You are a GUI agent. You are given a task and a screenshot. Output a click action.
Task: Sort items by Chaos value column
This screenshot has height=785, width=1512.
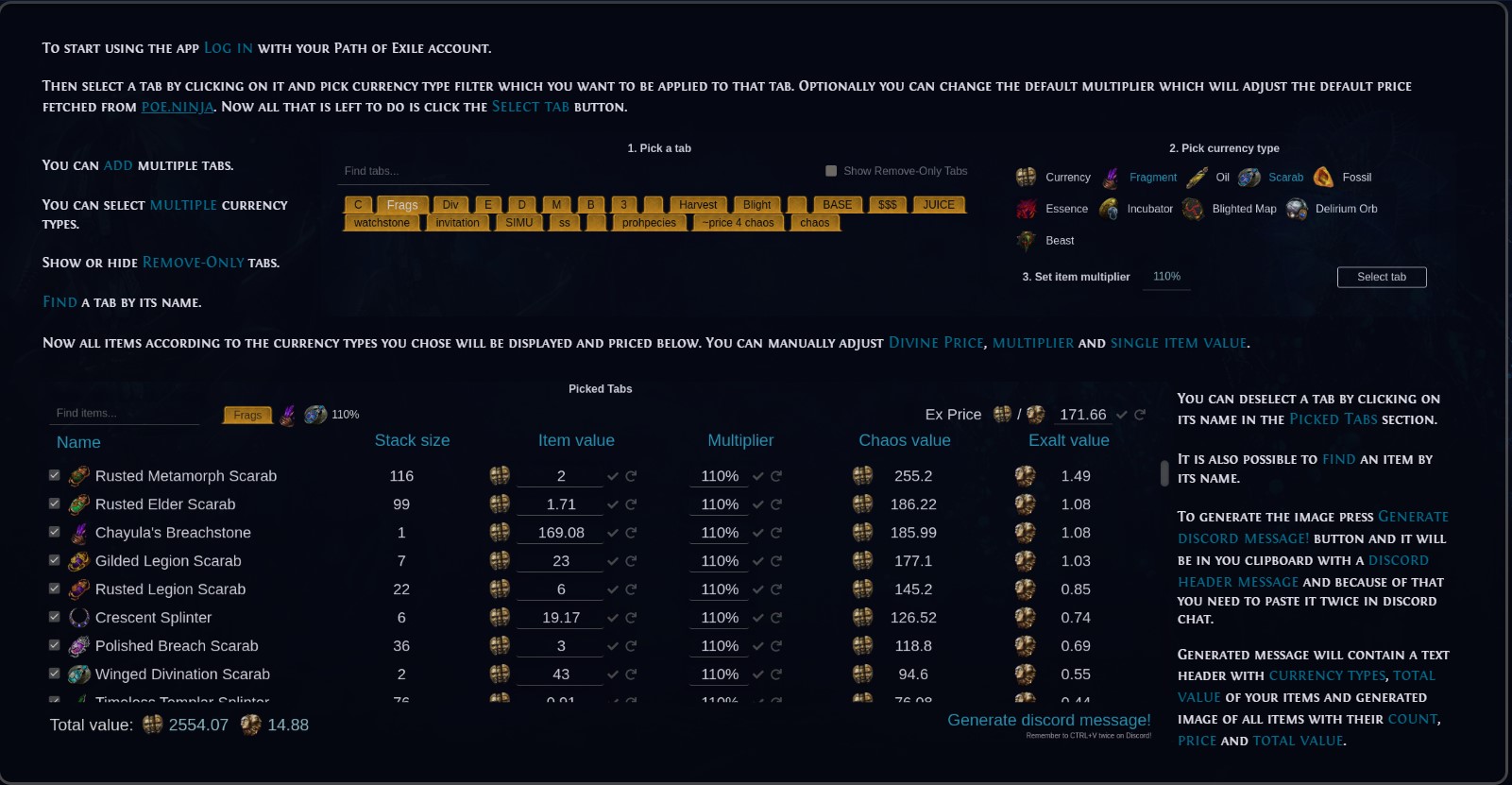(x=904, y=441)
